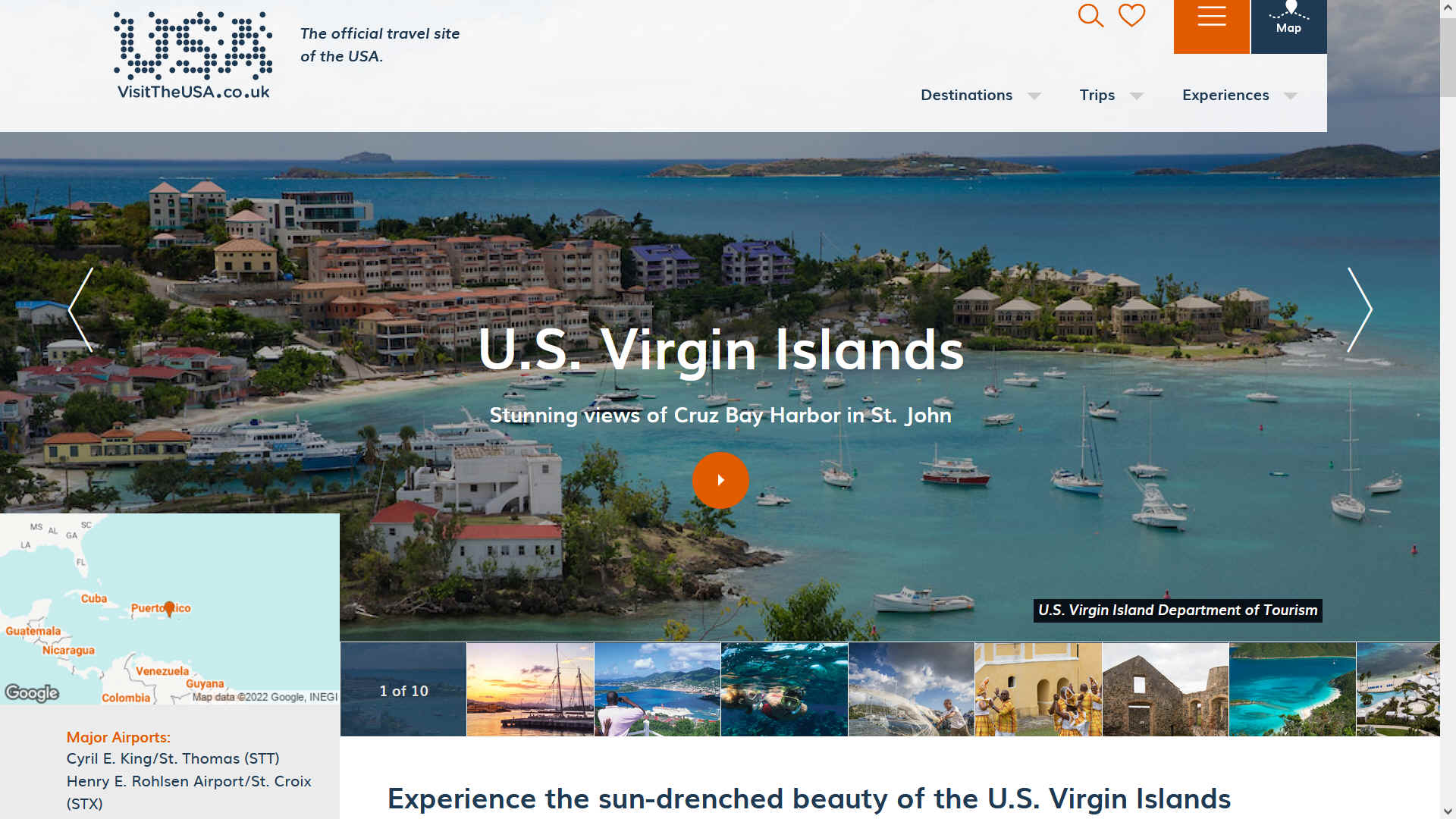Select the dancers in yellow thumbnail

point(1038,689)
